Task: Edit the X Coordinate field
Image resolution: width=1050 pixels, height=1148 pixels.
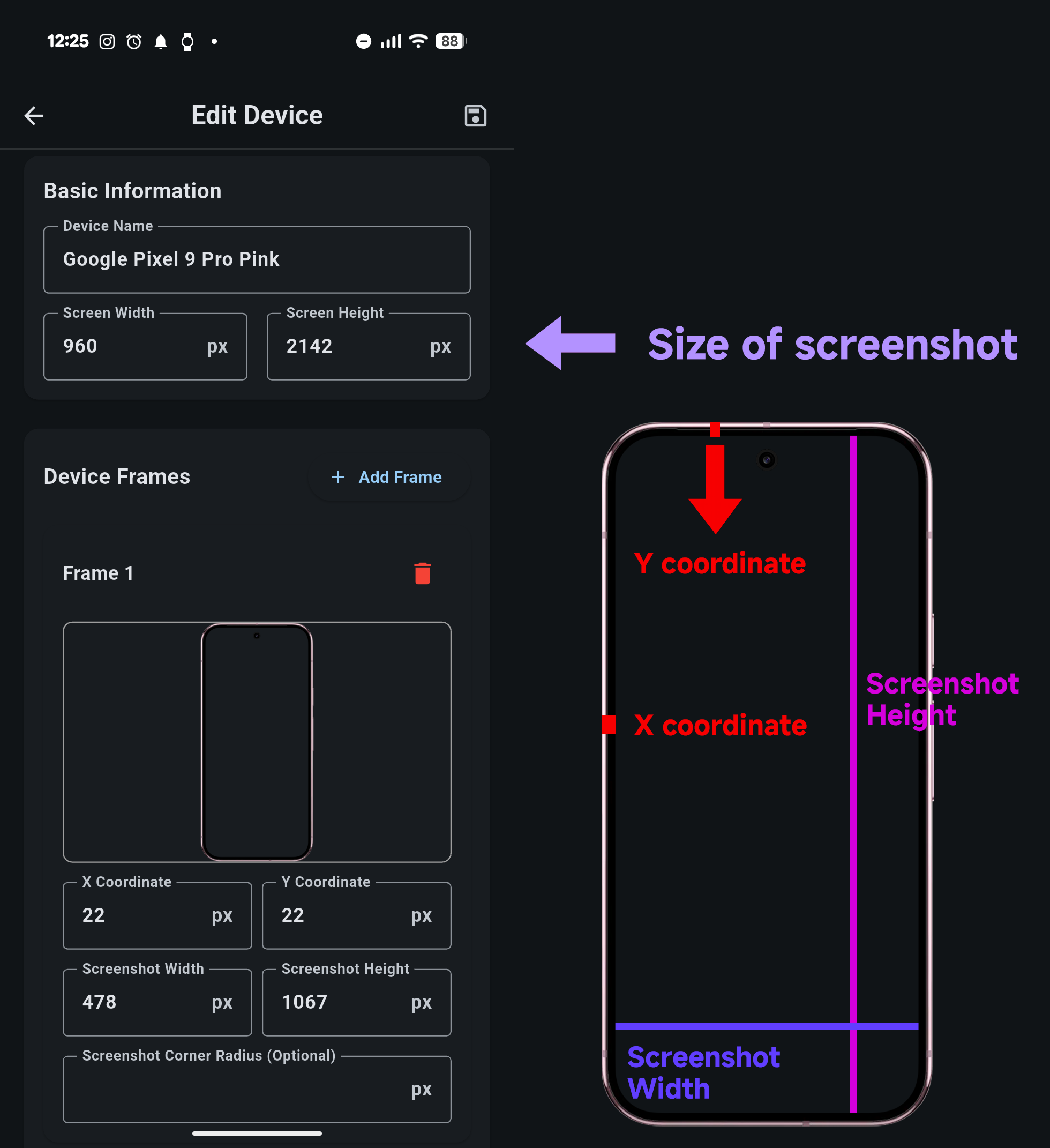Action: coord(157,915)
